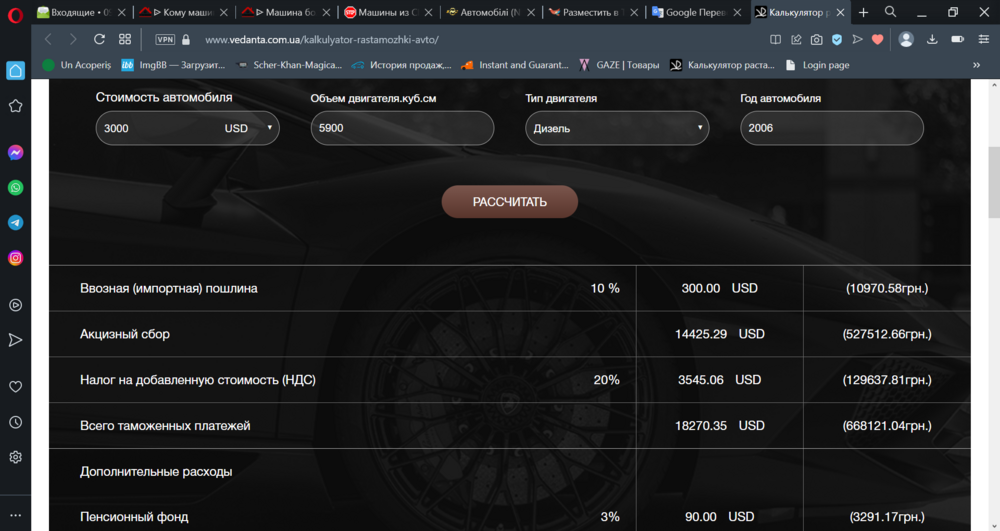Select total 18270.35 USD value
Screen dimensions: 1000x531
pyautogui.click(x=719, y=426)
